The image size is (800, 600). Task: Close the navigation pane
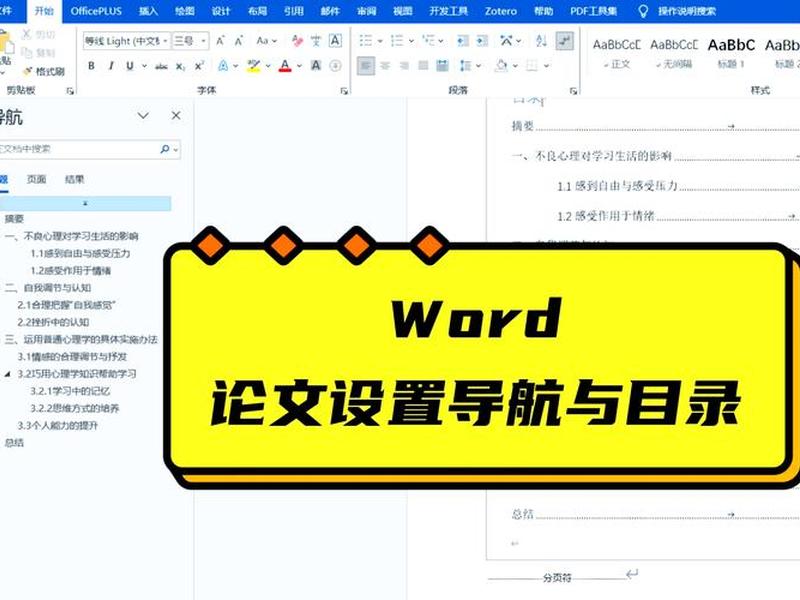176,116
